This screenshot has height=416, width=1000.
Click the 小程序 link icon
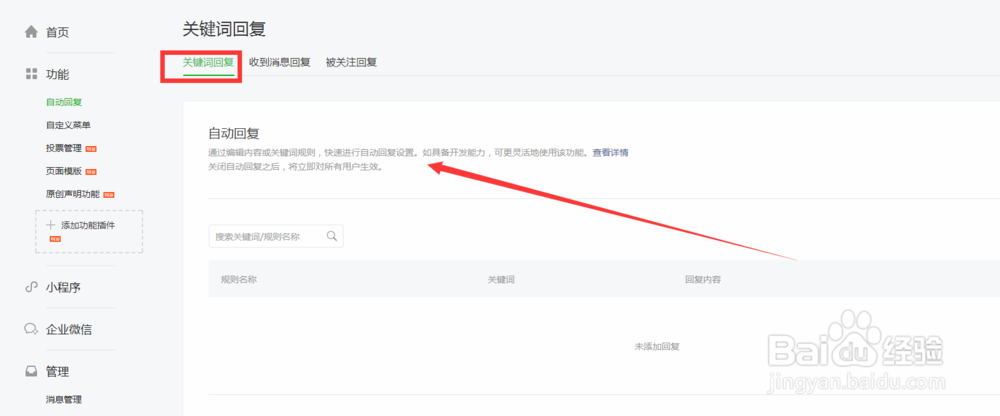[x=31, y=288]
